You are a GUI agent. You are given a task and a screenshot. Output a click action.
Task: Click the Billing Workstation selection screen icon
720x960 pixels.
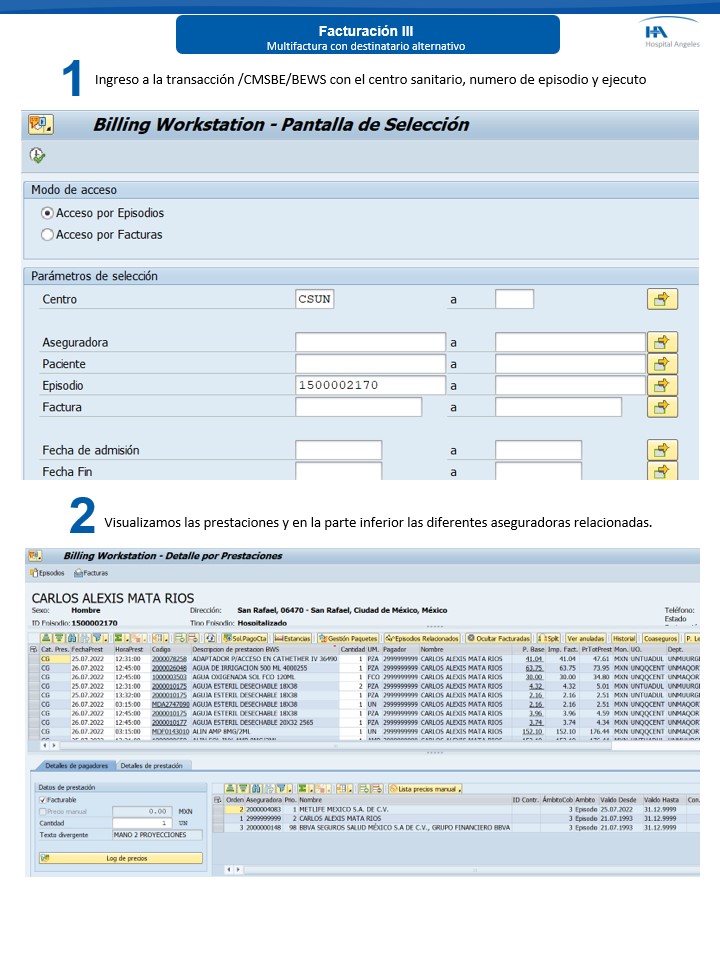pyautogui.click(x=41, y=125)
